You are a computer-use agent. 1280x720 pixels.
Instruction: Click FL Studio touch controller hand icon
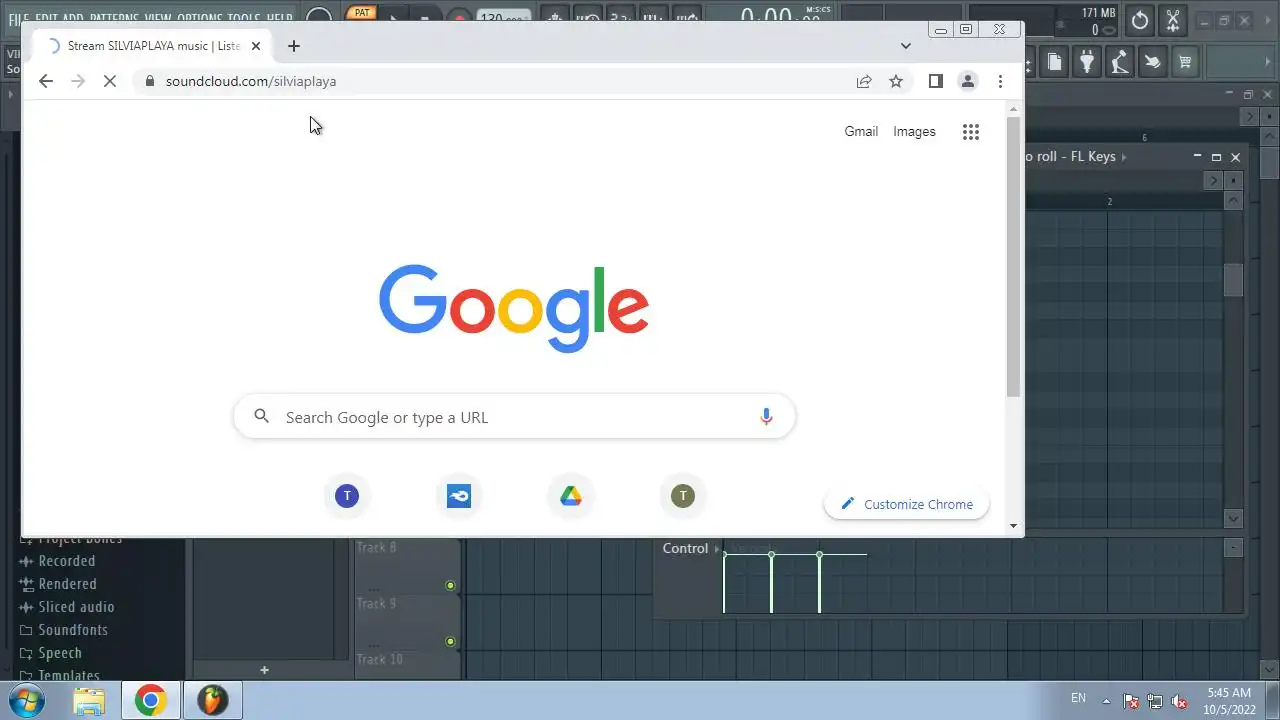pos(1153,62)
